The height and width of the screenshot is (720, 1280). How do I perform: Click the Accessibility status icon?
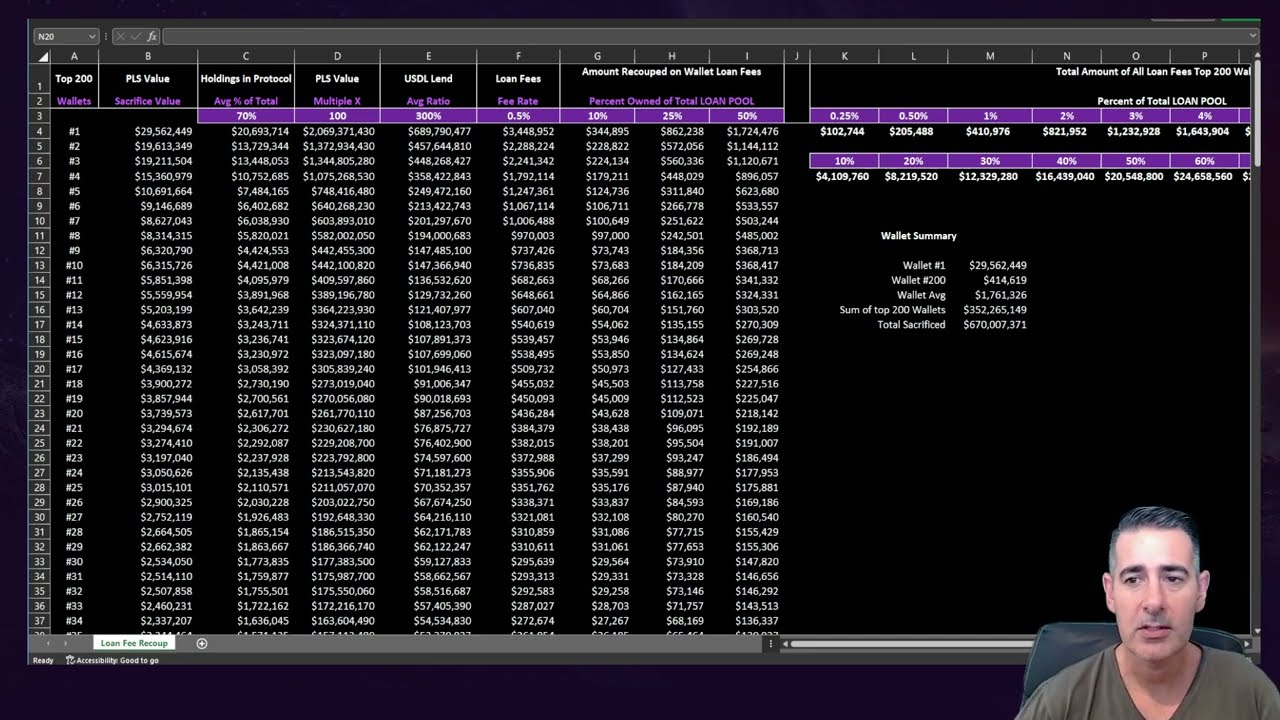[70, 660]
